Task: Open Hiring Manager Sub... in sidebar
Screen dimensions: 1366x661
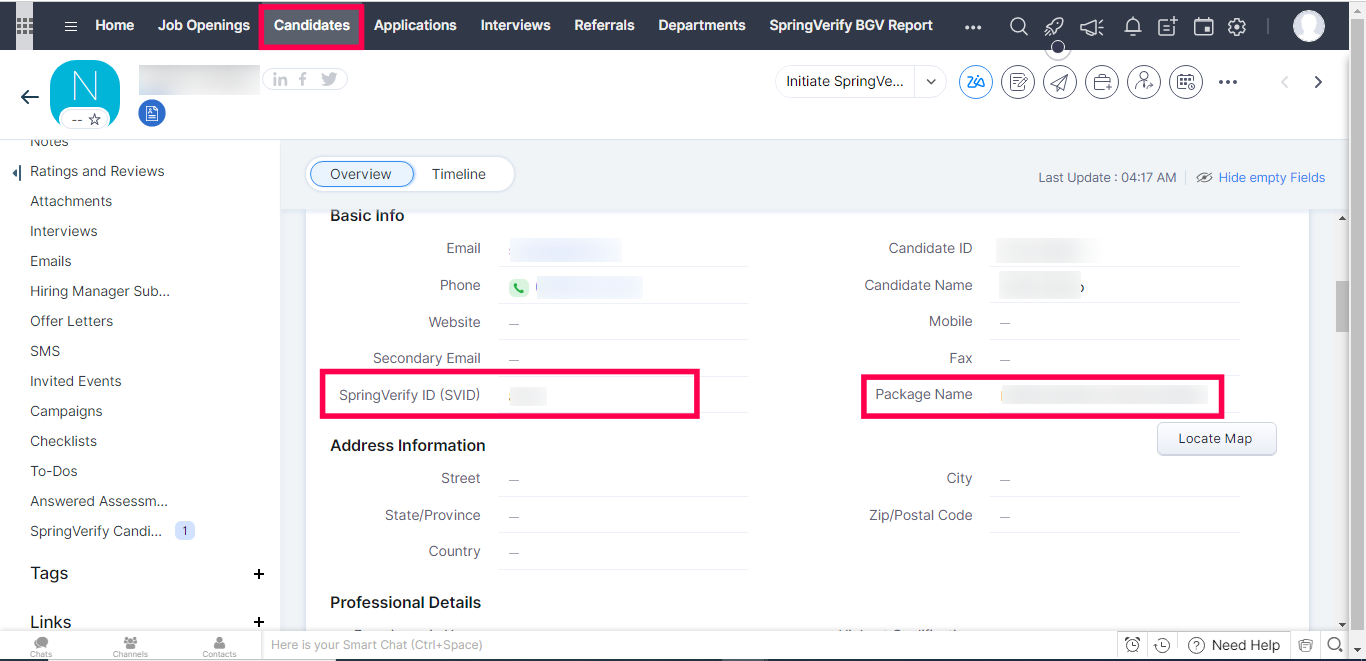Action: (100, 291)
